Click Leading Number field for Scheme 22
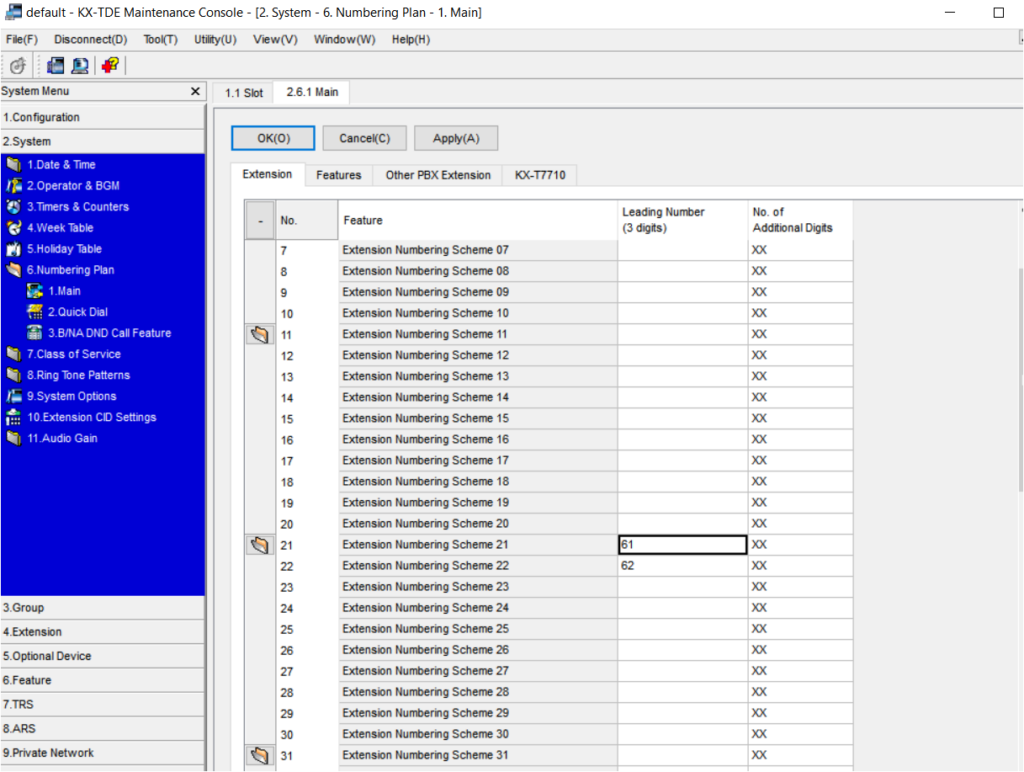The height and width of the screenshot is (772, 1024). click(x=682, y=566)
